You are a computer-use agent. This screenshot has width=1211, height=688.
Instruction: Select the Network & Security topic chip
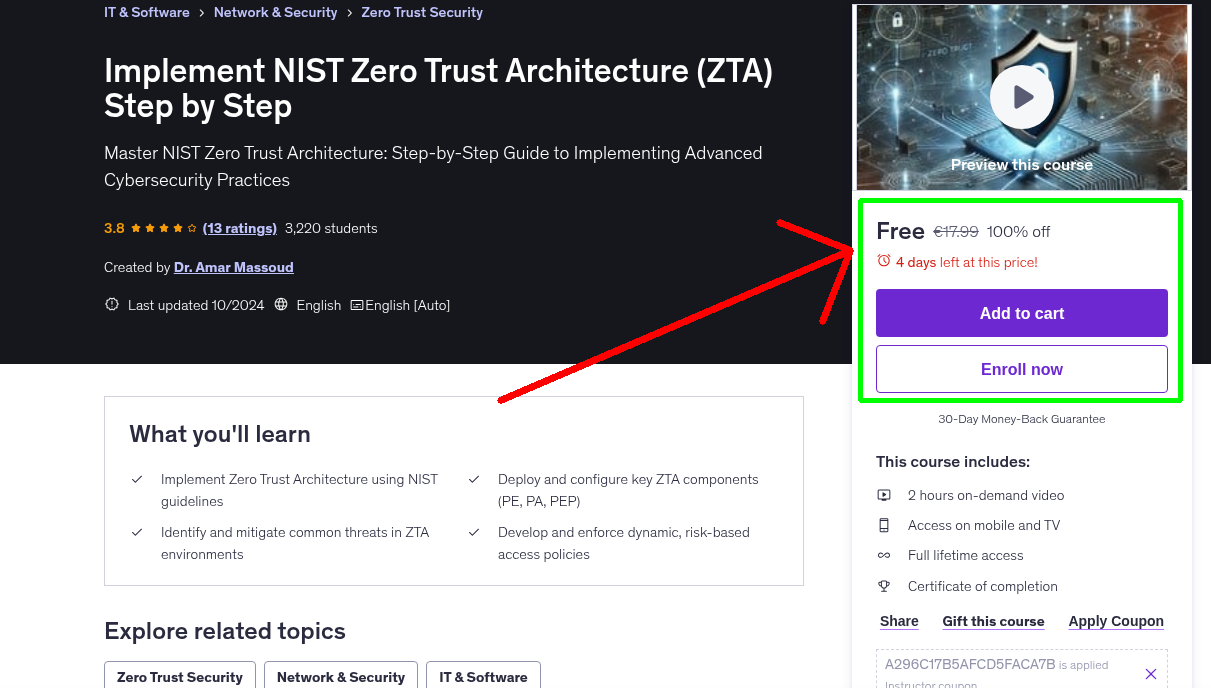340,677
